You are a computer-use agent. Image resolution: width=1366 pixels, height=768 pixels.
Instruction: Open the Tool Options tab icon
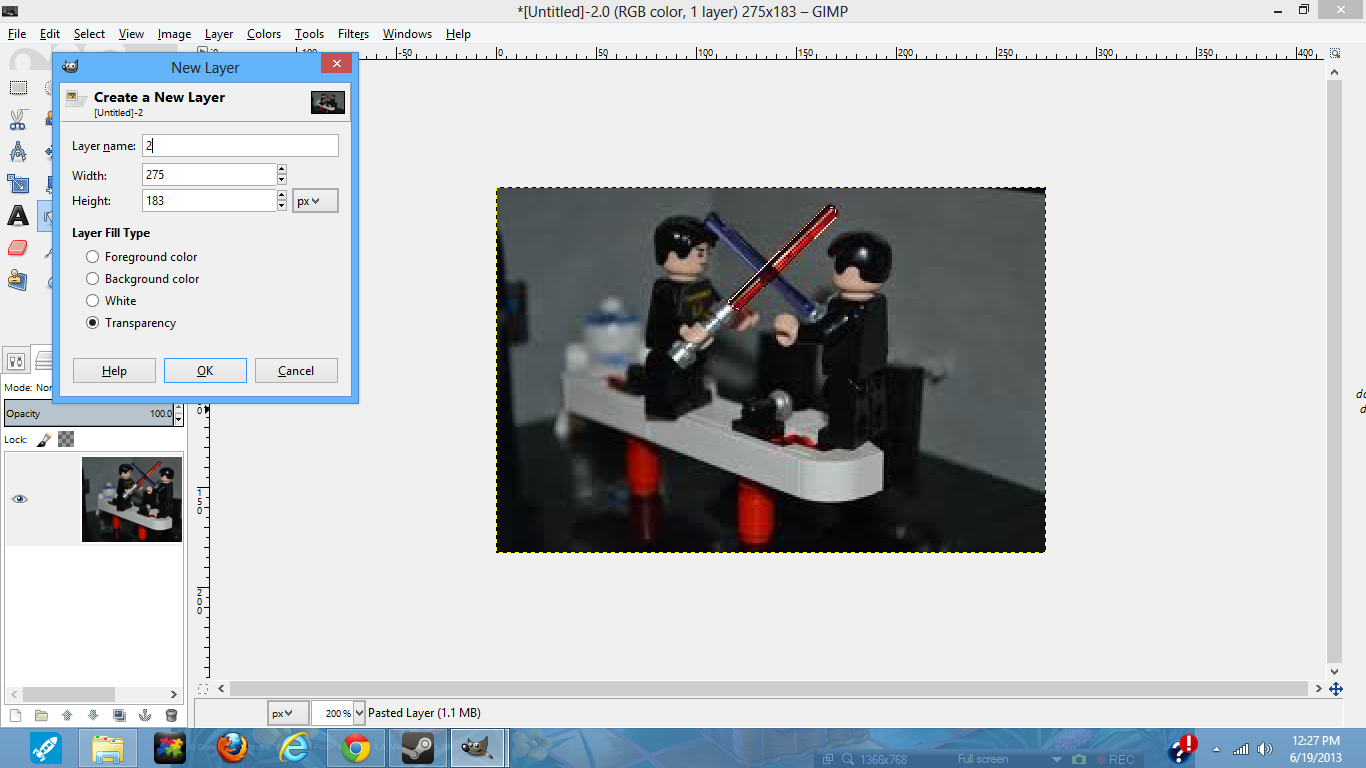16,360
